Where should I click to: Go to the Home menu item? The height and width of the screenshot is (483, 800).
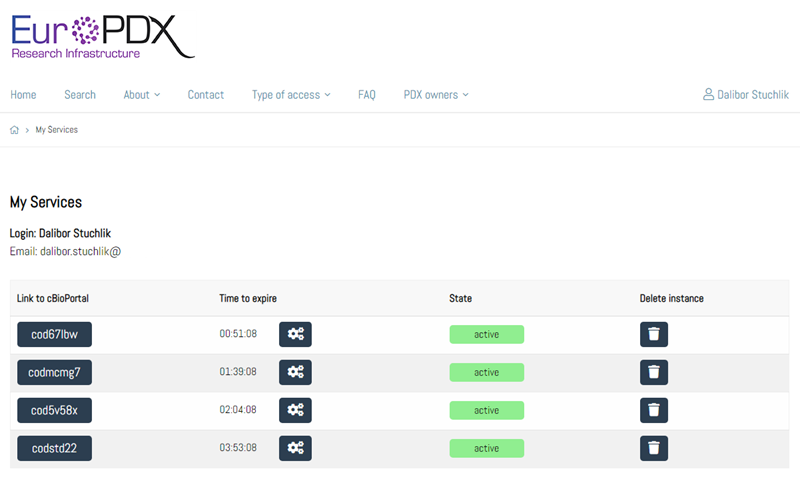click(x=23, y=95)
